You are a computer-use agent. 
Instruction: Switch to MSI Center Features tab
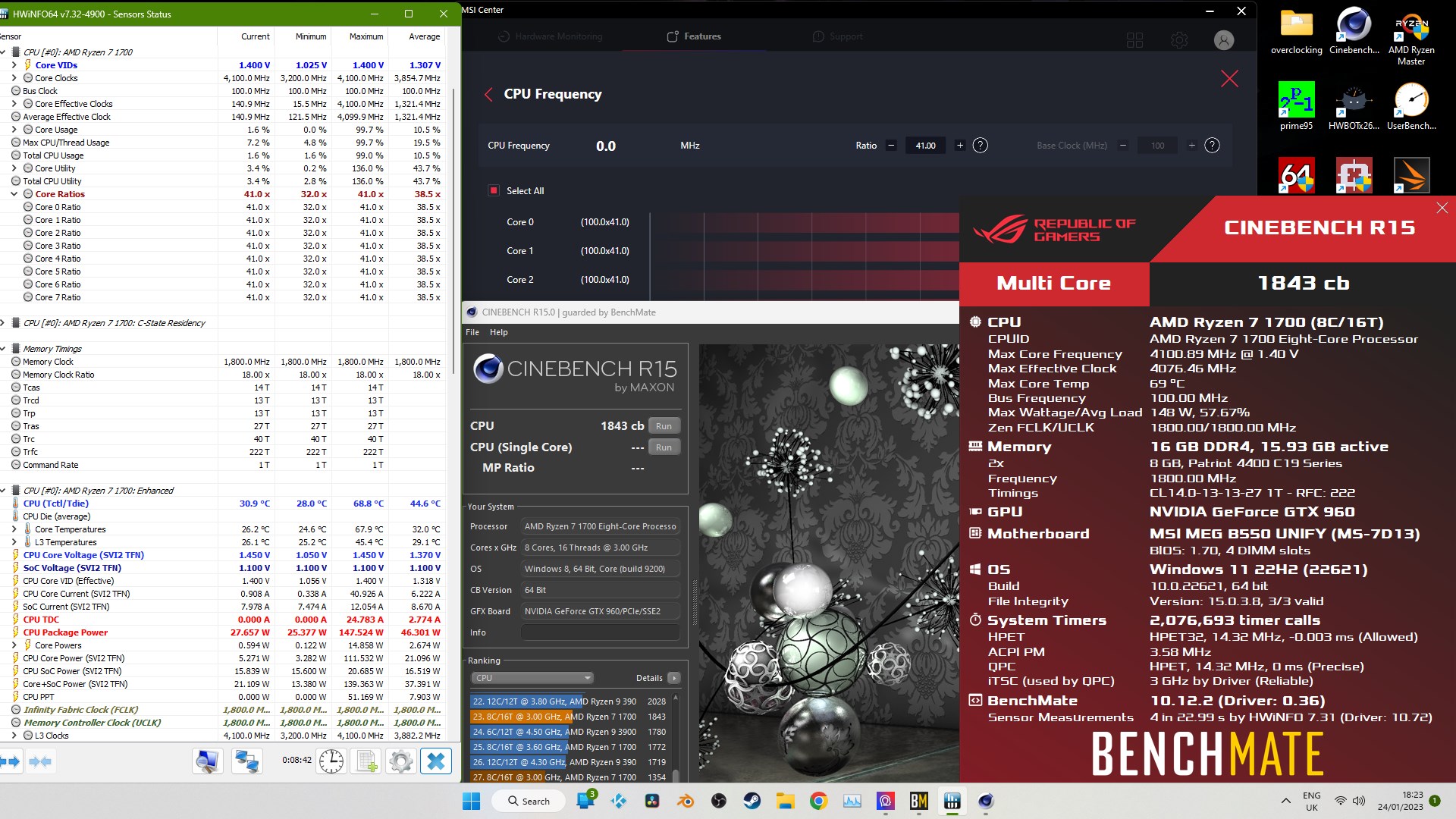point(694,36)
